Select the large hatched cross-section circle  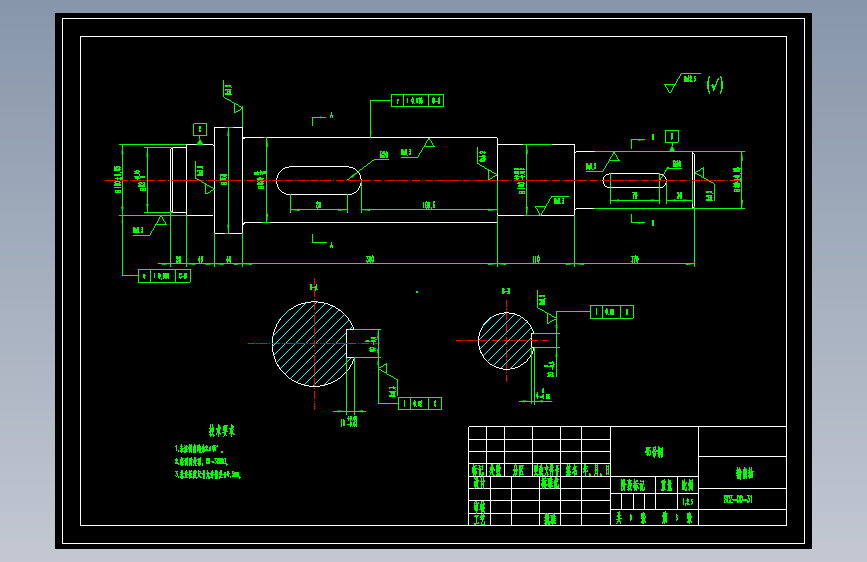(x=314, y=344)
